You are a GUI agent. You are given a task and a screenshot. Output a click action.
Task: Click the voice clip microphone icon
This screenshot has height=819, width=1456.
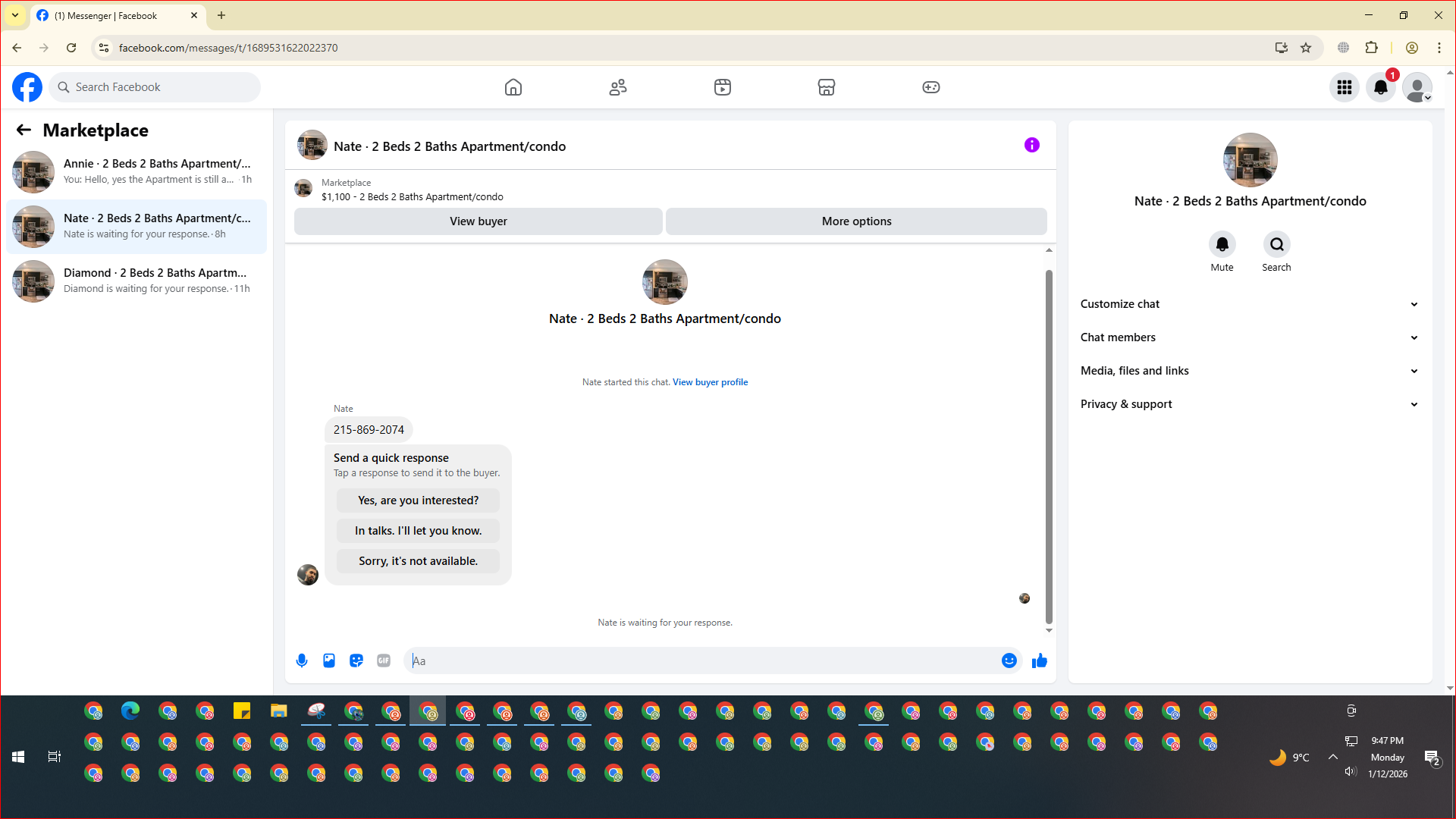302,661
